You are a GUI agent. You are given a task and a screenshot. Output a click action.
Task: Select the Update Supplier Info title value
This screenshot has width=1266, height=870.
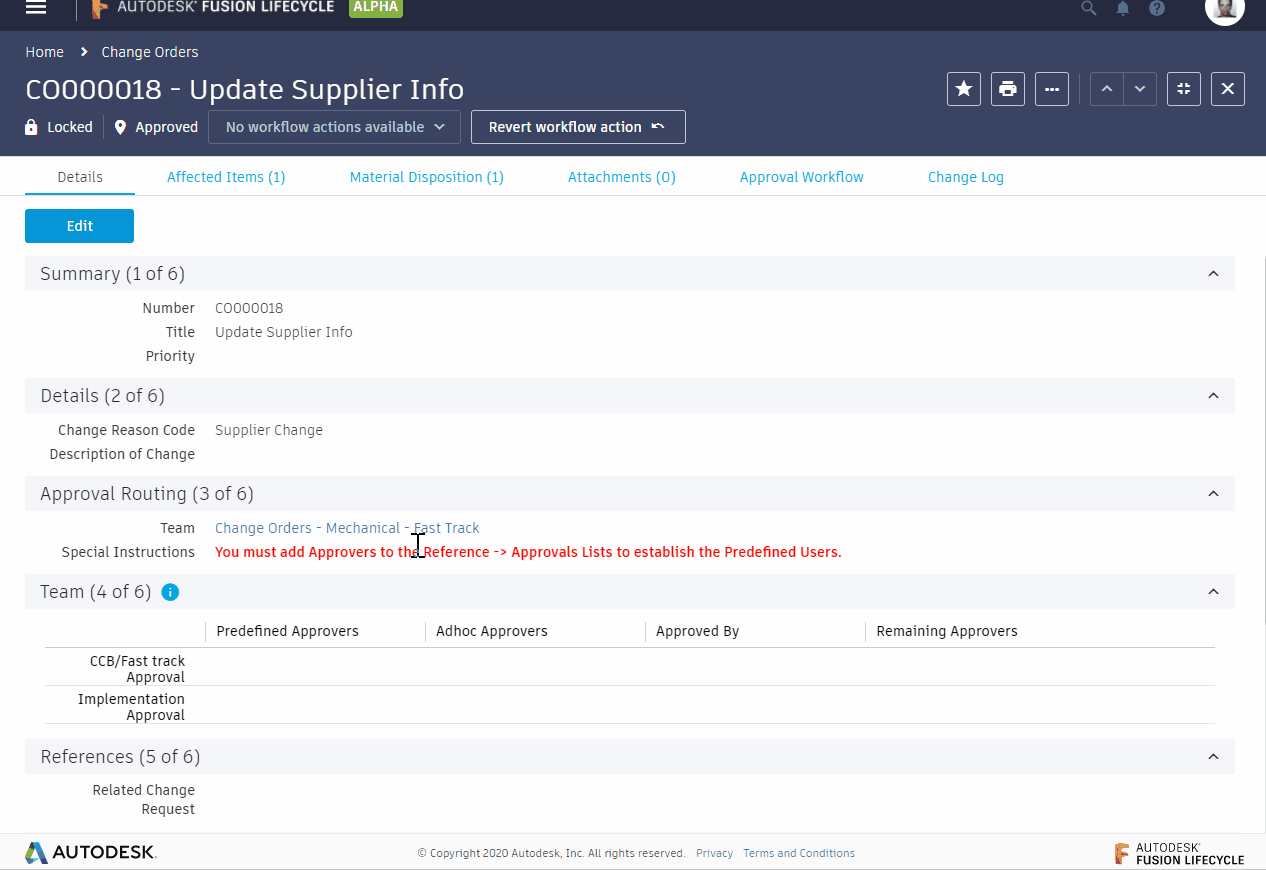(284, 332)
